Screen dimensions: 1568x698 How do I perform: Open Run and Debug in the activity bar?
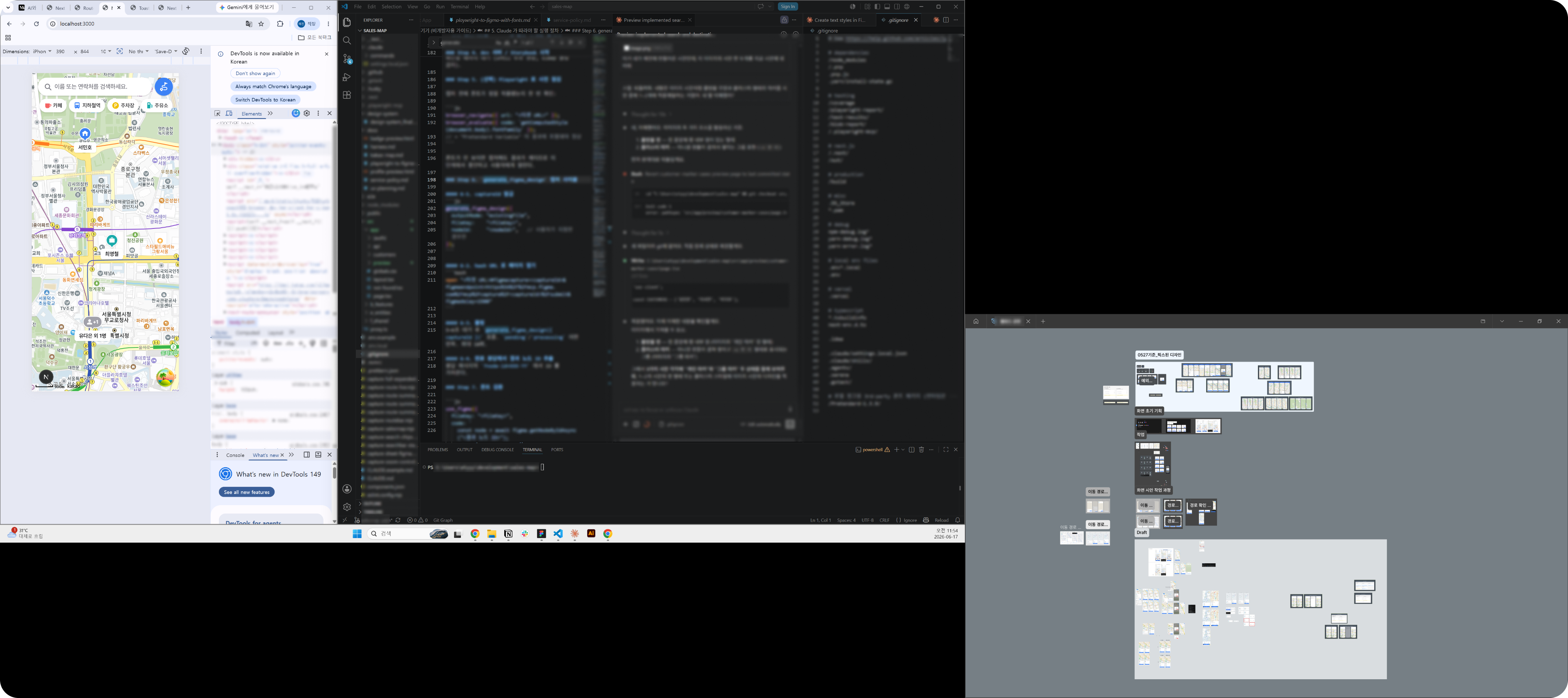(x=347, y=77)
